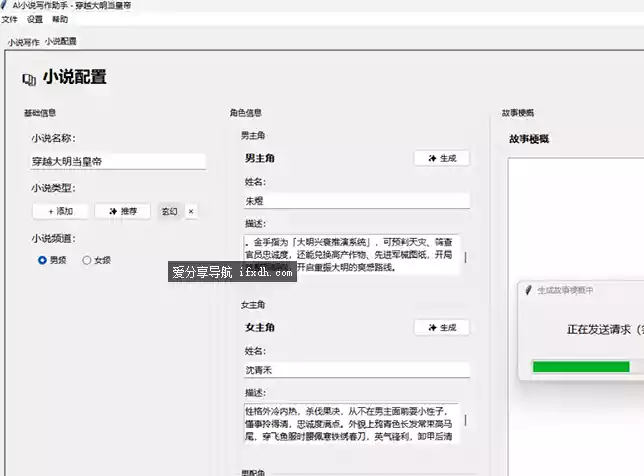The height and width of the screenshot is (476, 644).
Task: Click the 正在发送请求 status text
Action: tap(605, 329)
